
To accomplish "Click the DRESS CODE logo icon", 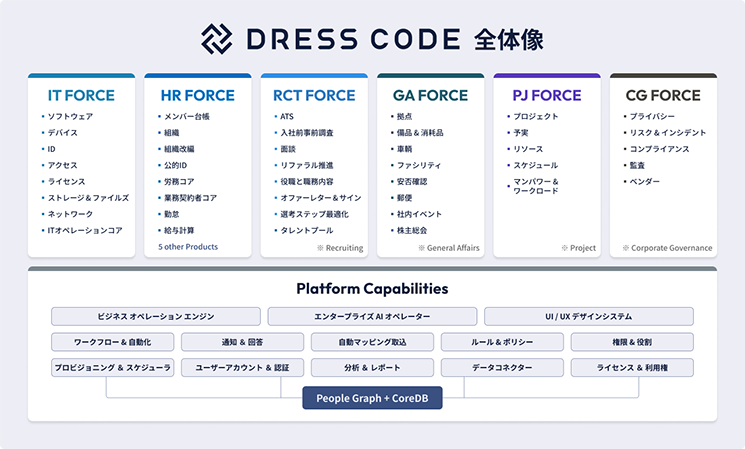I will 217,39.
